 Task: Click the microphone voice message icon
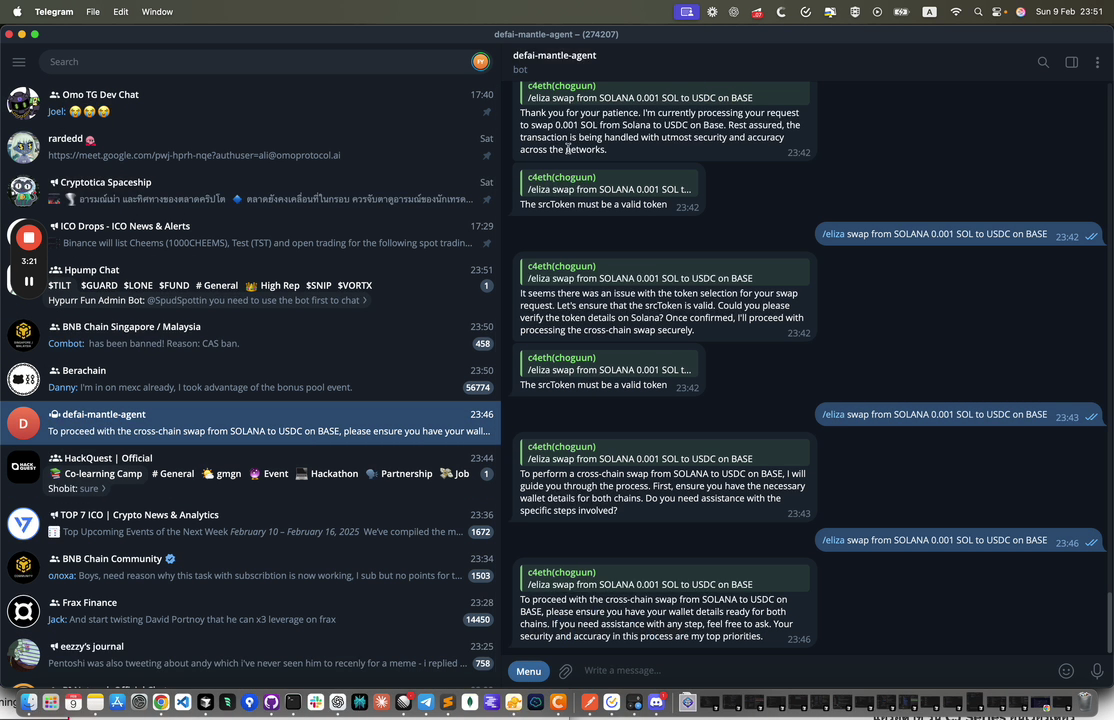coord(1097,670)
